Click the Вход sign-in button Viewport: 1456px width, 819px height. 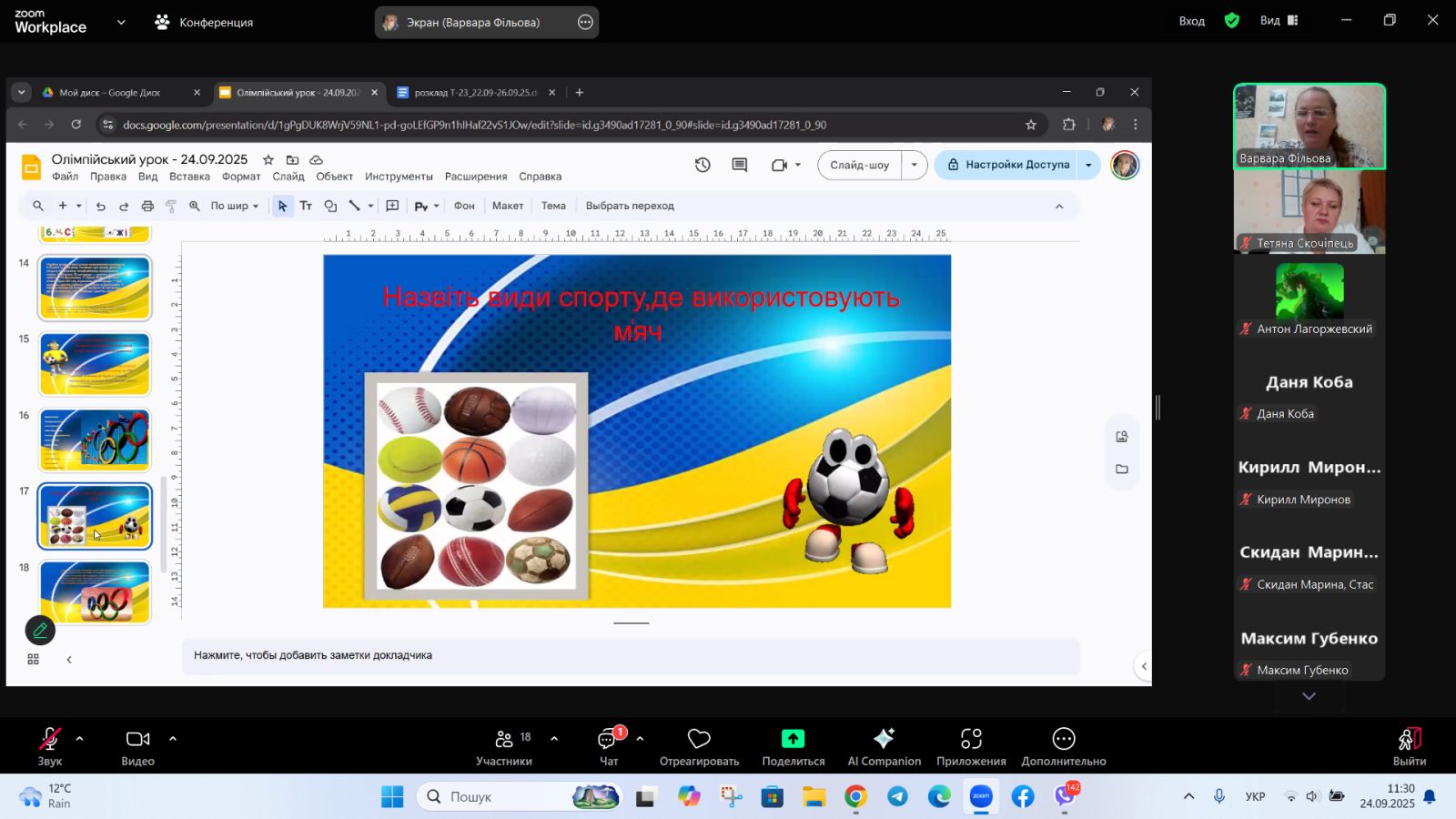click(1191, 21)
